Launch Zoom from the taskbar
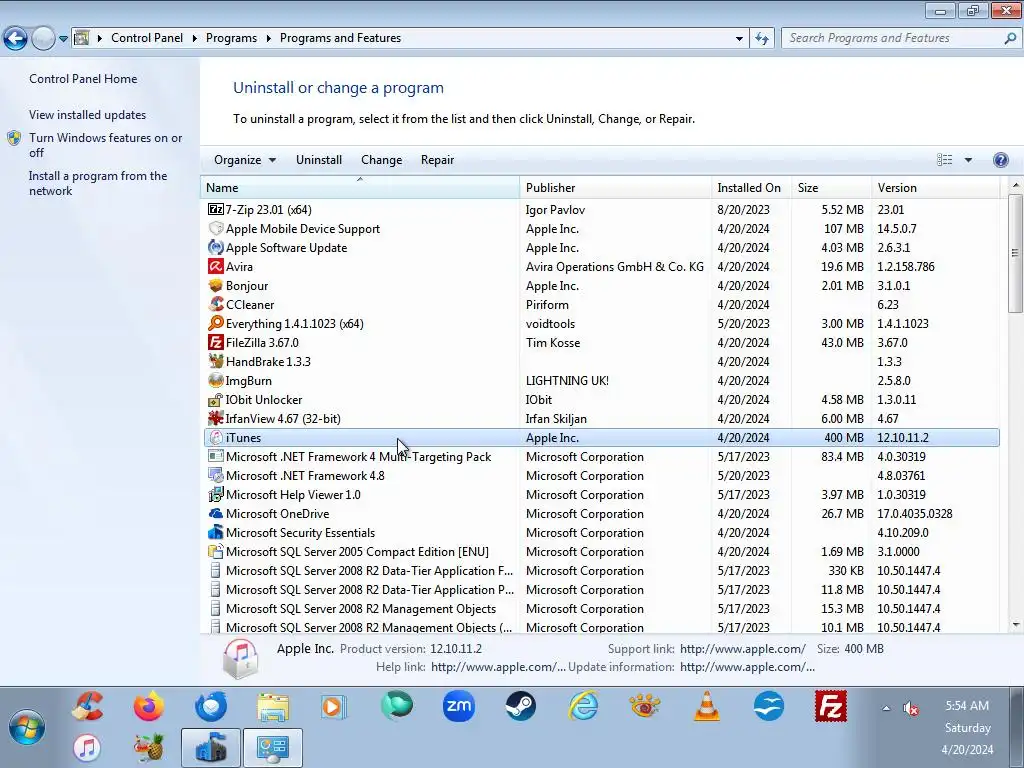The height and width of the screenshot is (768, 1024). [458, 706]
